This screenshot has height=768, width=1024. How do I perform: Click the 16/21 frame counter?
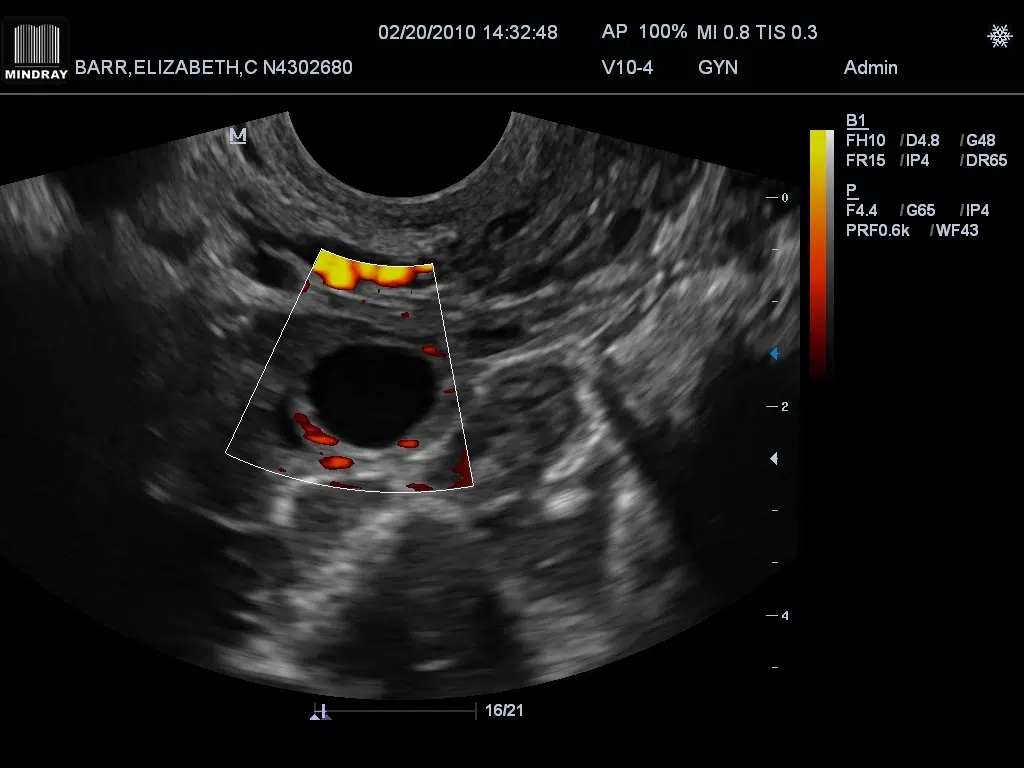pos(503,711)
